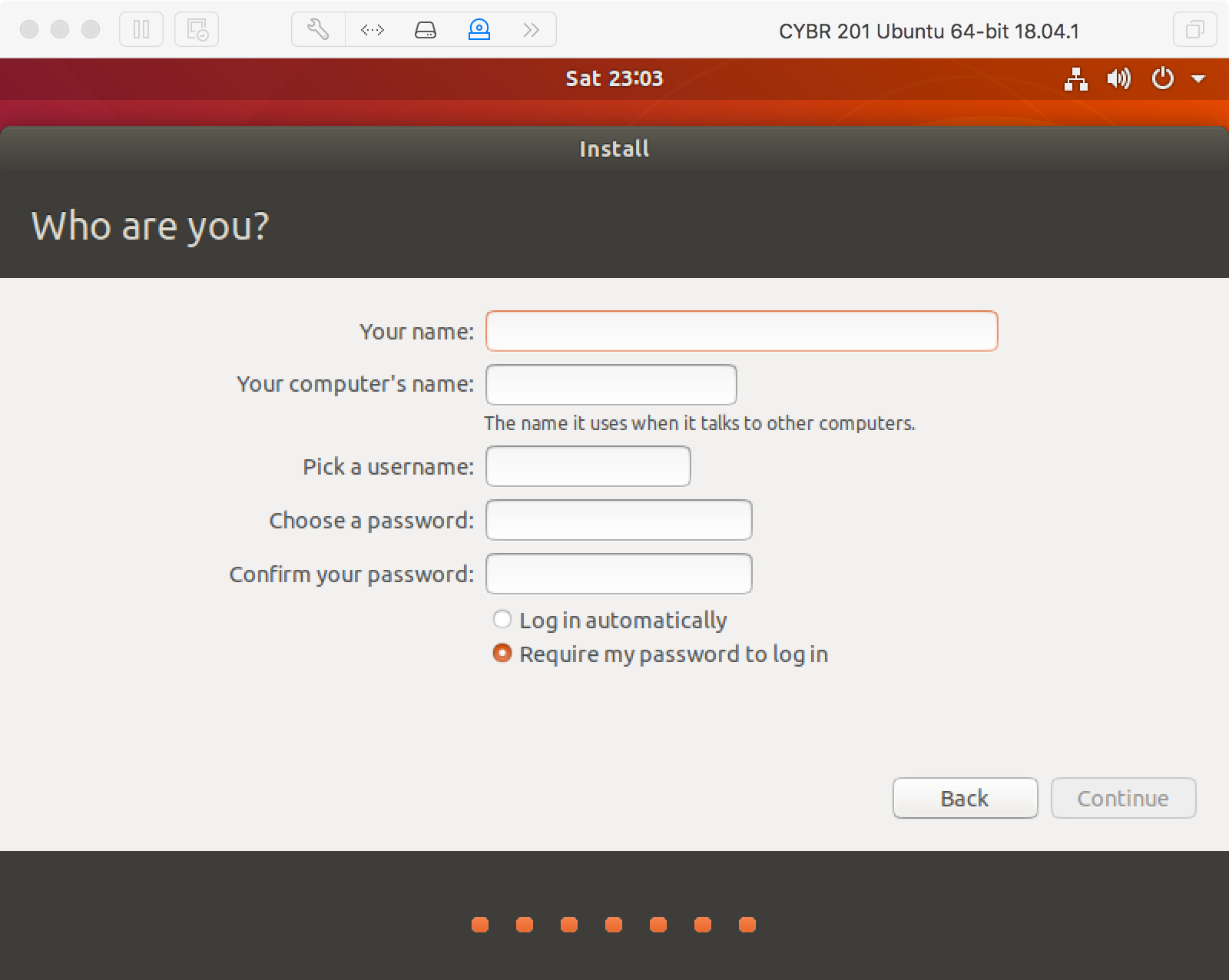Click the Choose a password field
This screenshot has width=1229, height=980.
click(618, 520)
